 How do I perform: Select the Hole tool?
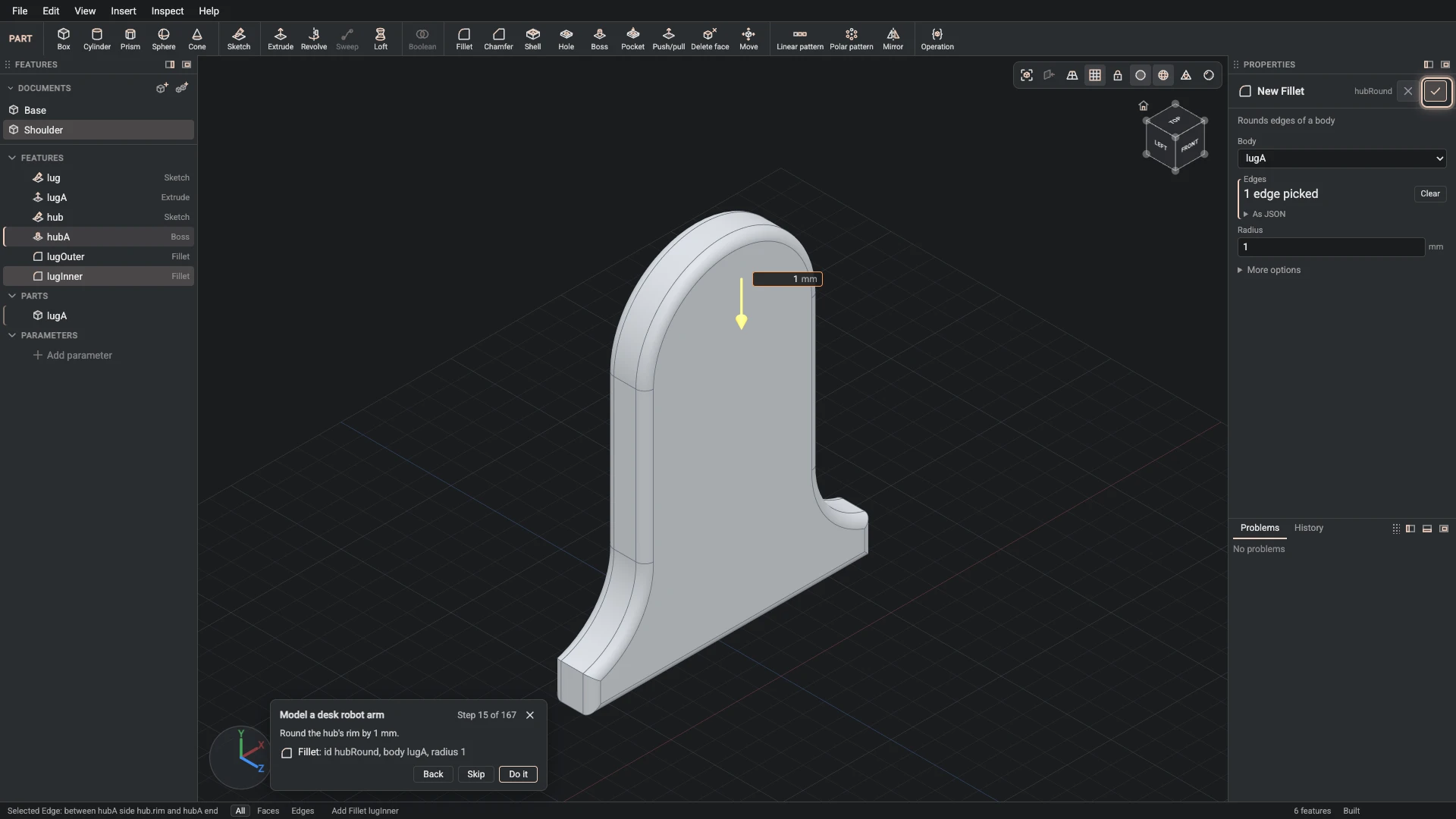(566, 39)
